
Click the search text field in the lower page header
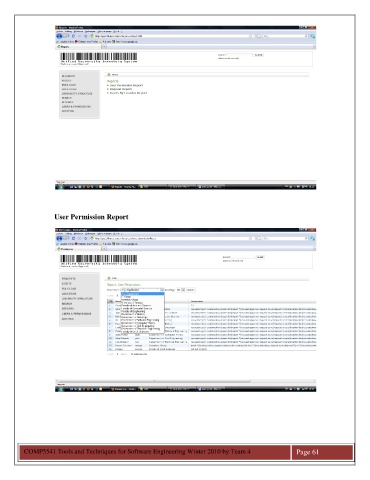243,257
